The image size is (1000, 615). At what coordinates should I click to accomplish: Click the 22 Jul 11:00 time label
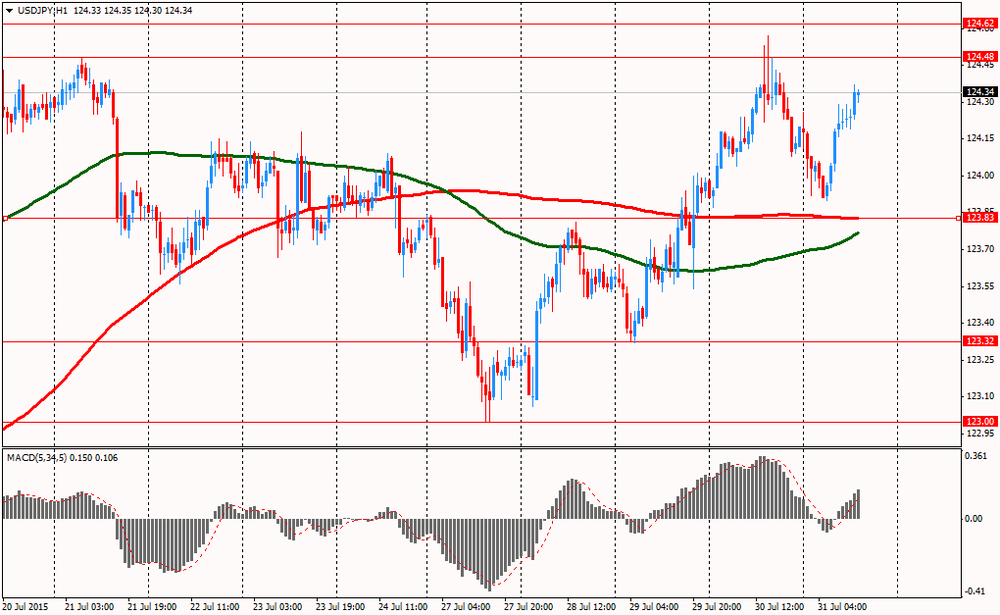point(215,607)
